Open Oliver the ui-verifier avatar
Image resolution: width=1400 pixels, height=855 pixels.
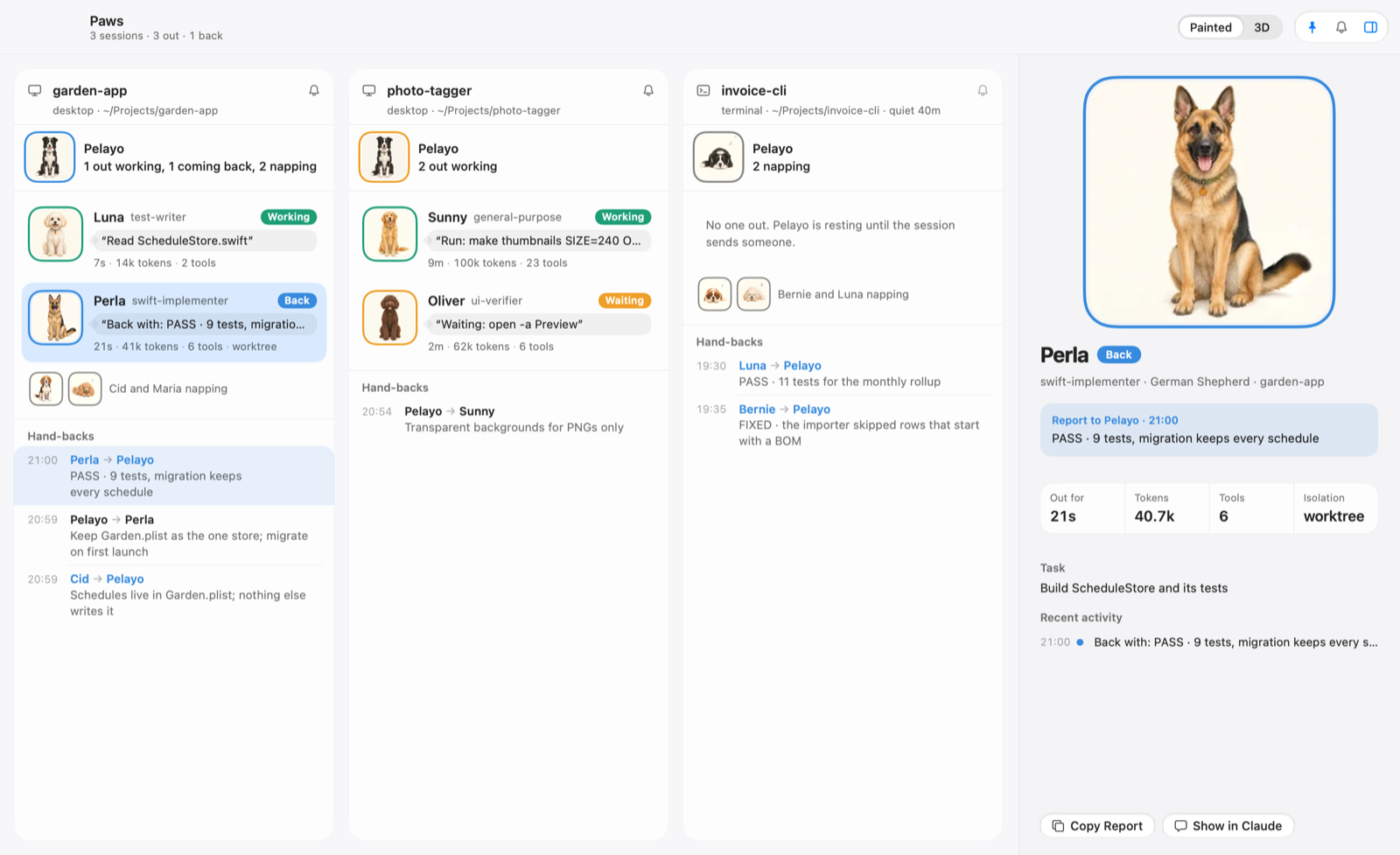[x=389, y=318]
